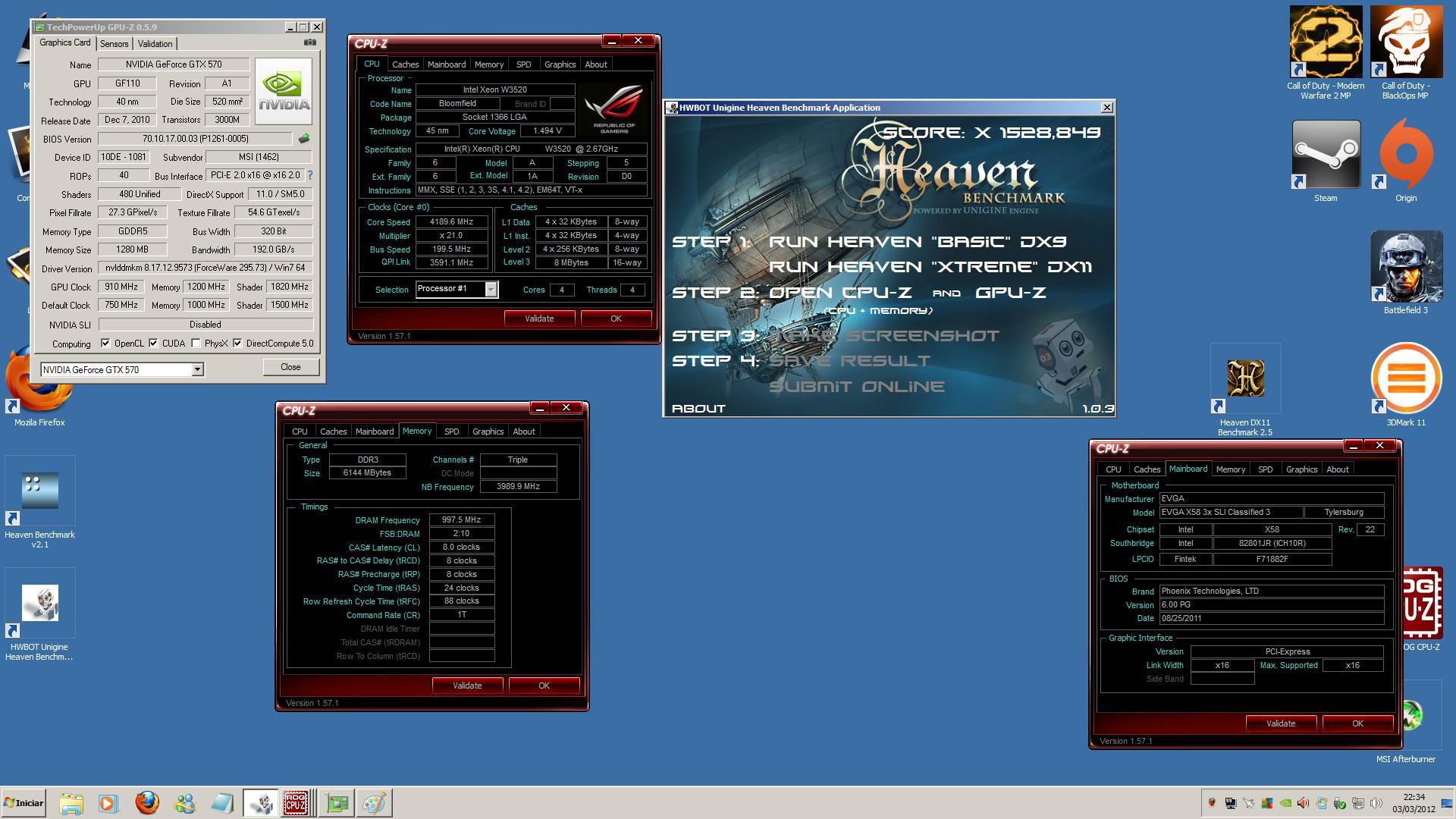Toggle the CUDA checkbox in GPU-Z
1456x819 pixels.
pyautogui.click(x=153, y=344)
